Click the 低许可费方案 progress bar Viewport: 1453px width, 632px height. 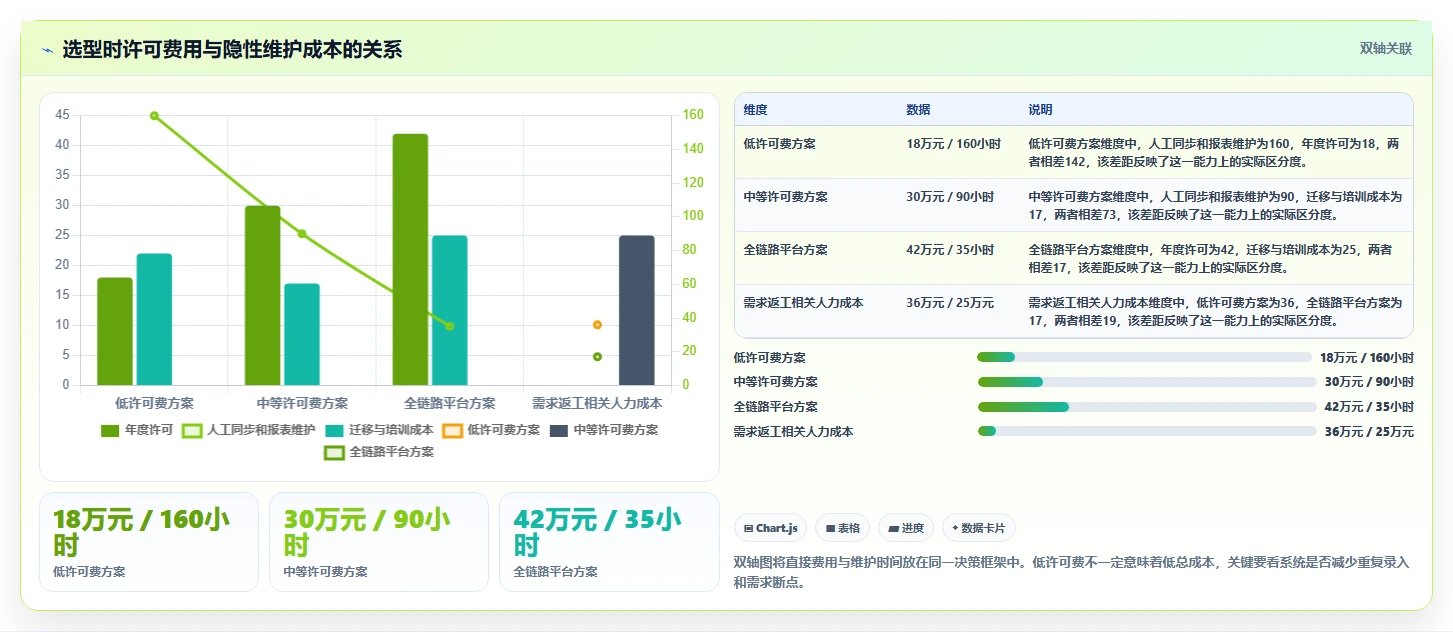[x=1144, y=357]
